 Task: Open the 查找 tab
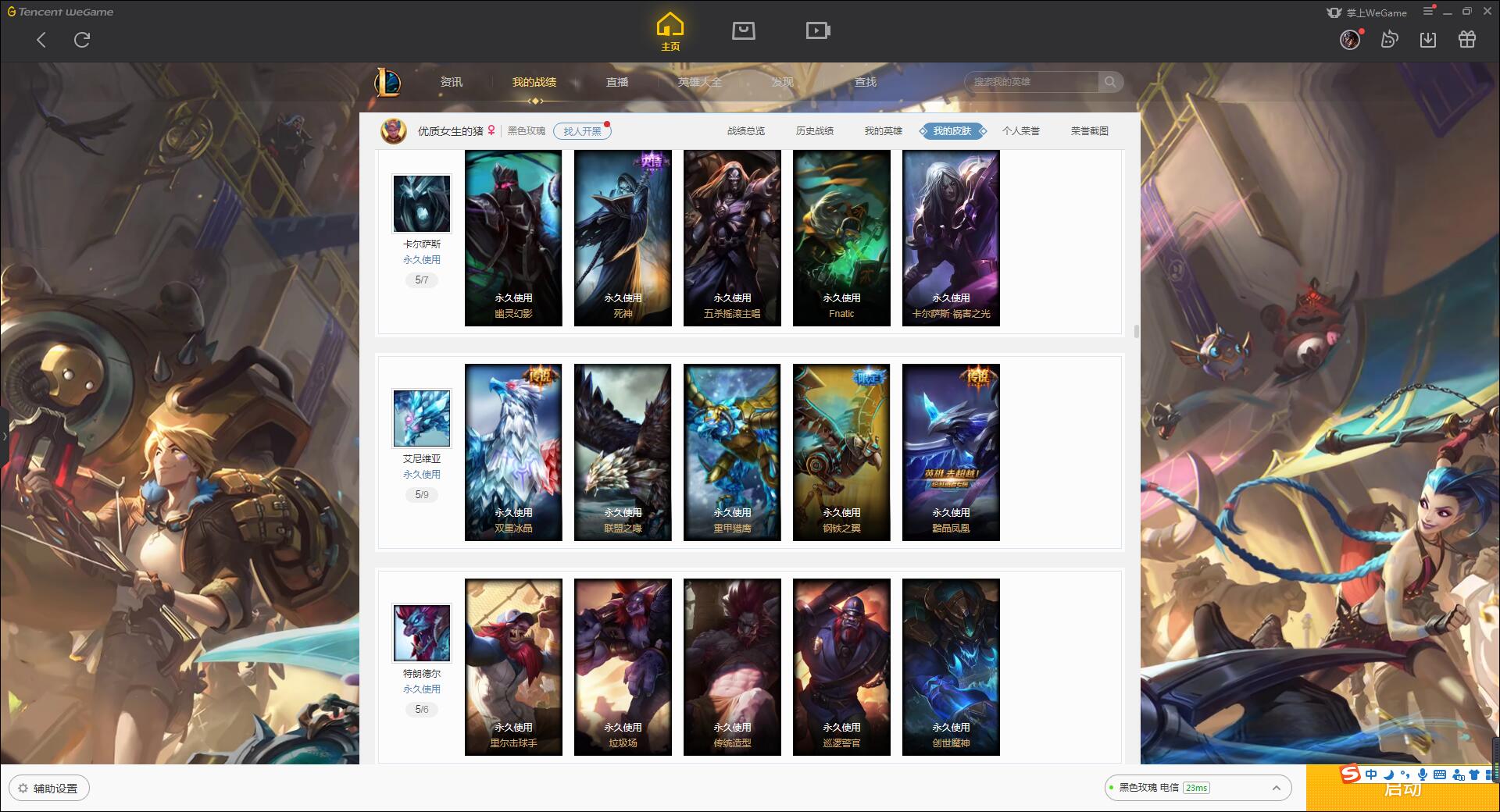866,82
